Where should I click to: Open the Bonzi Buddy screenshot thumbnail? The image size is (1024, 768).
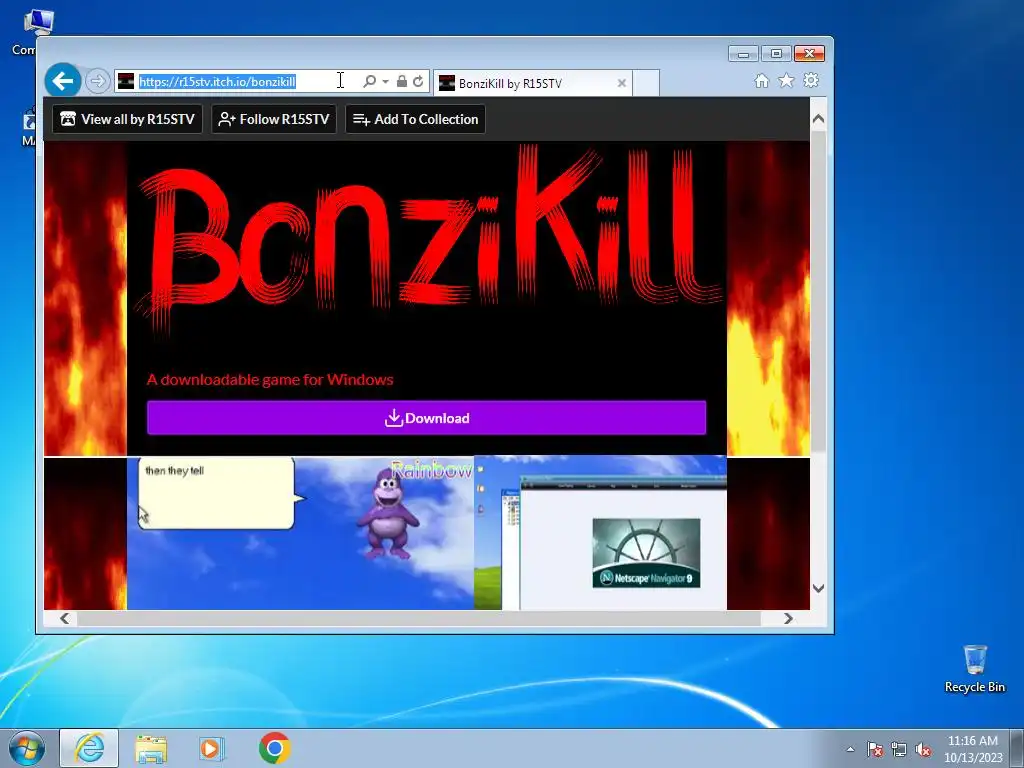[300, 533]
